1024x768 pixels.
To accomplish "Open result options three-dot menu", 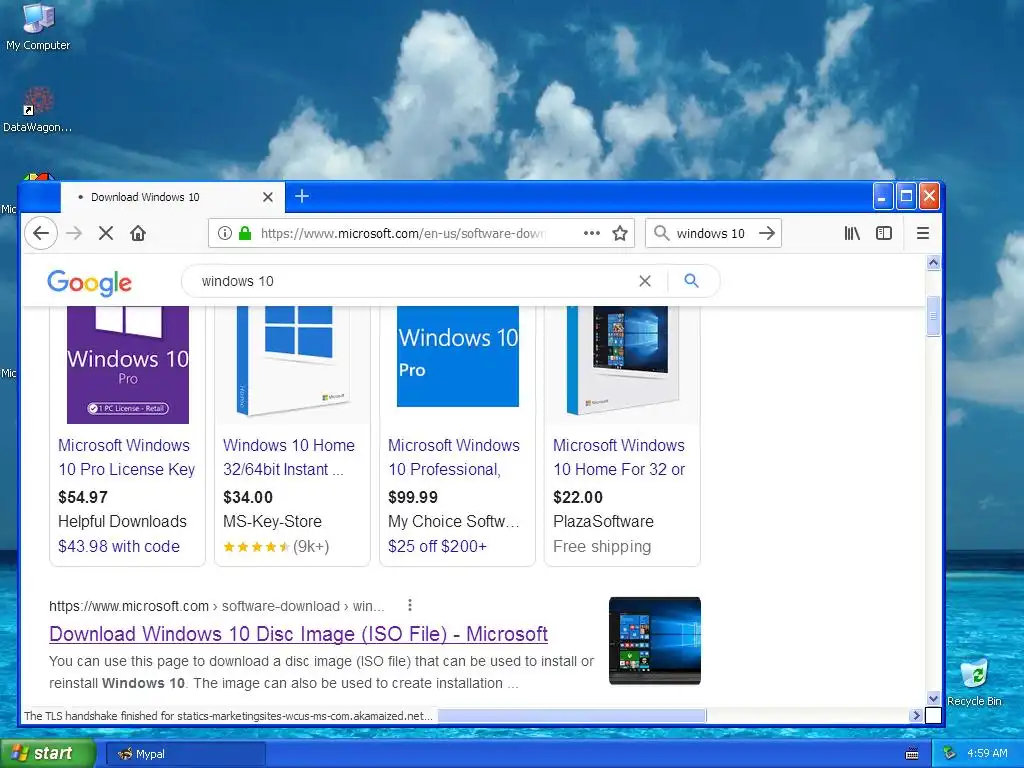I will click(x=409, y=605).
